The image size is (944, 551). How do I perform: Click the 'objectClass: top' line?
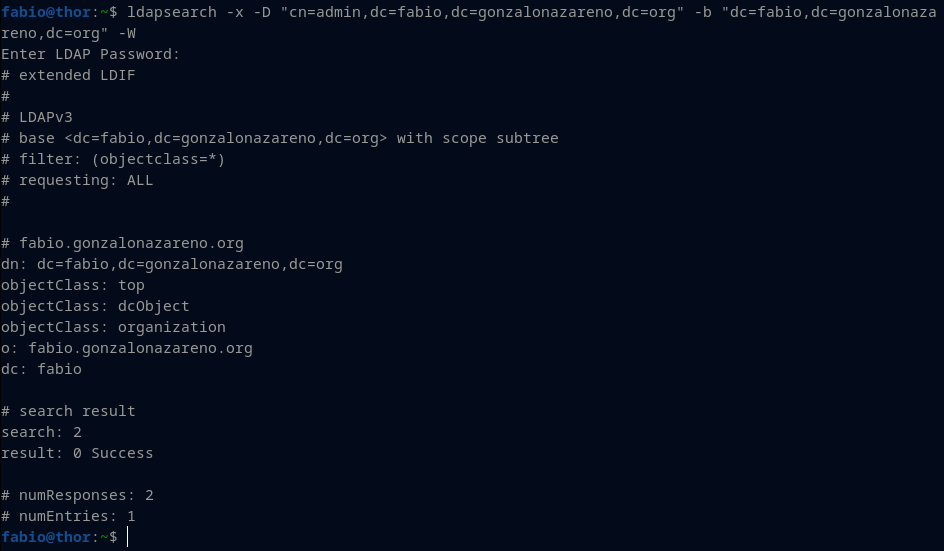[x=73, y=285]
